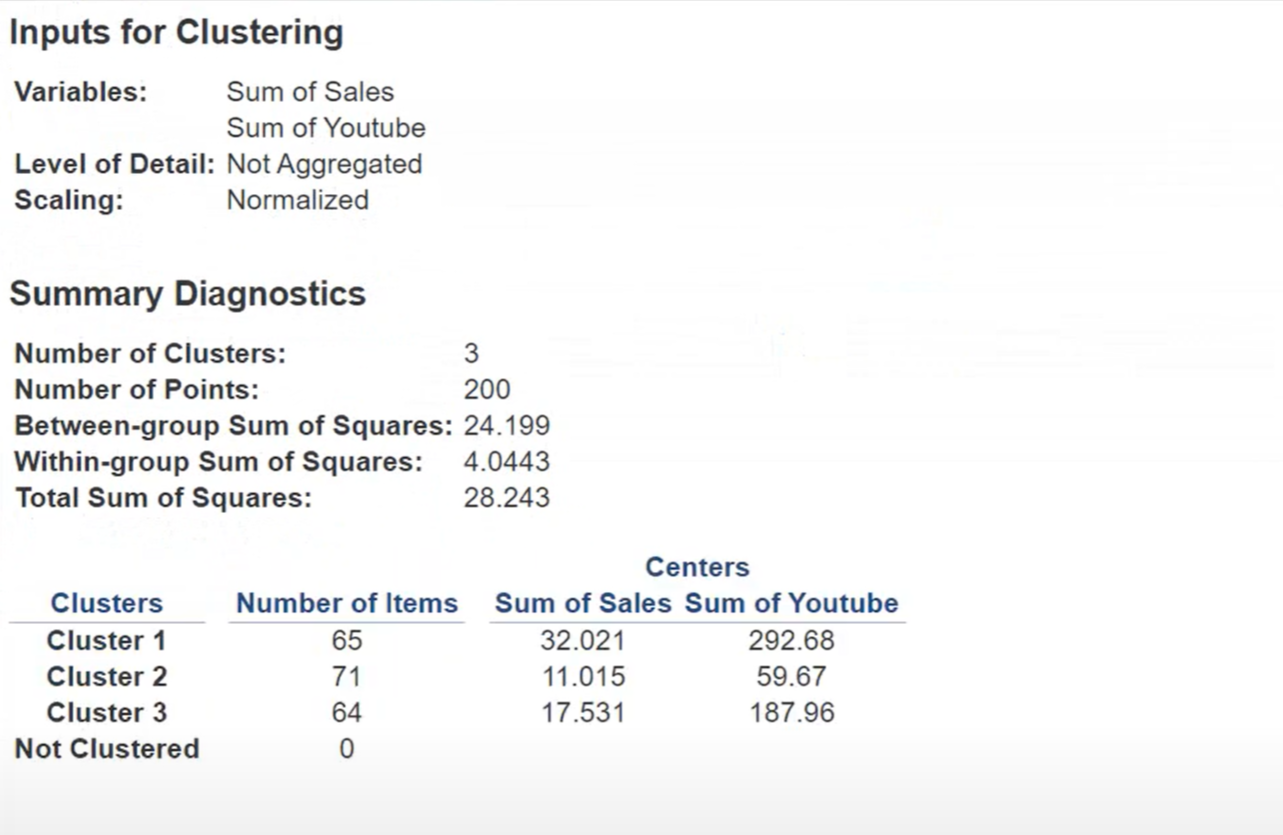Viewport: 1283px width, 835px height.
Task: Click the Total Sum of Squares value 28.243
Action: (506, 498)
